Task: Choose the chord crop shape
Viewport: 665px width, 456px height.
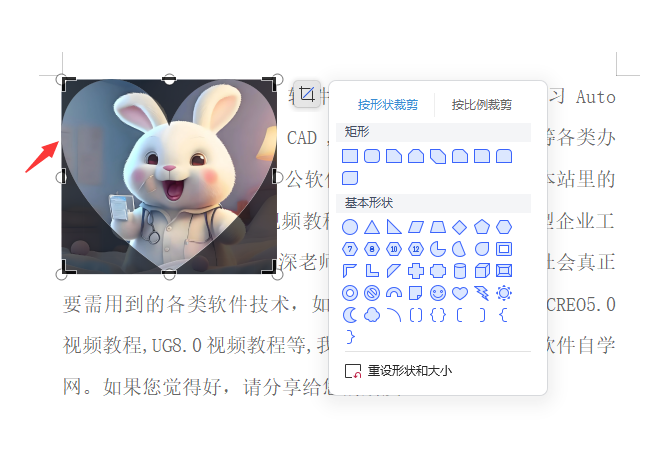Action: (x=460, y=249)
